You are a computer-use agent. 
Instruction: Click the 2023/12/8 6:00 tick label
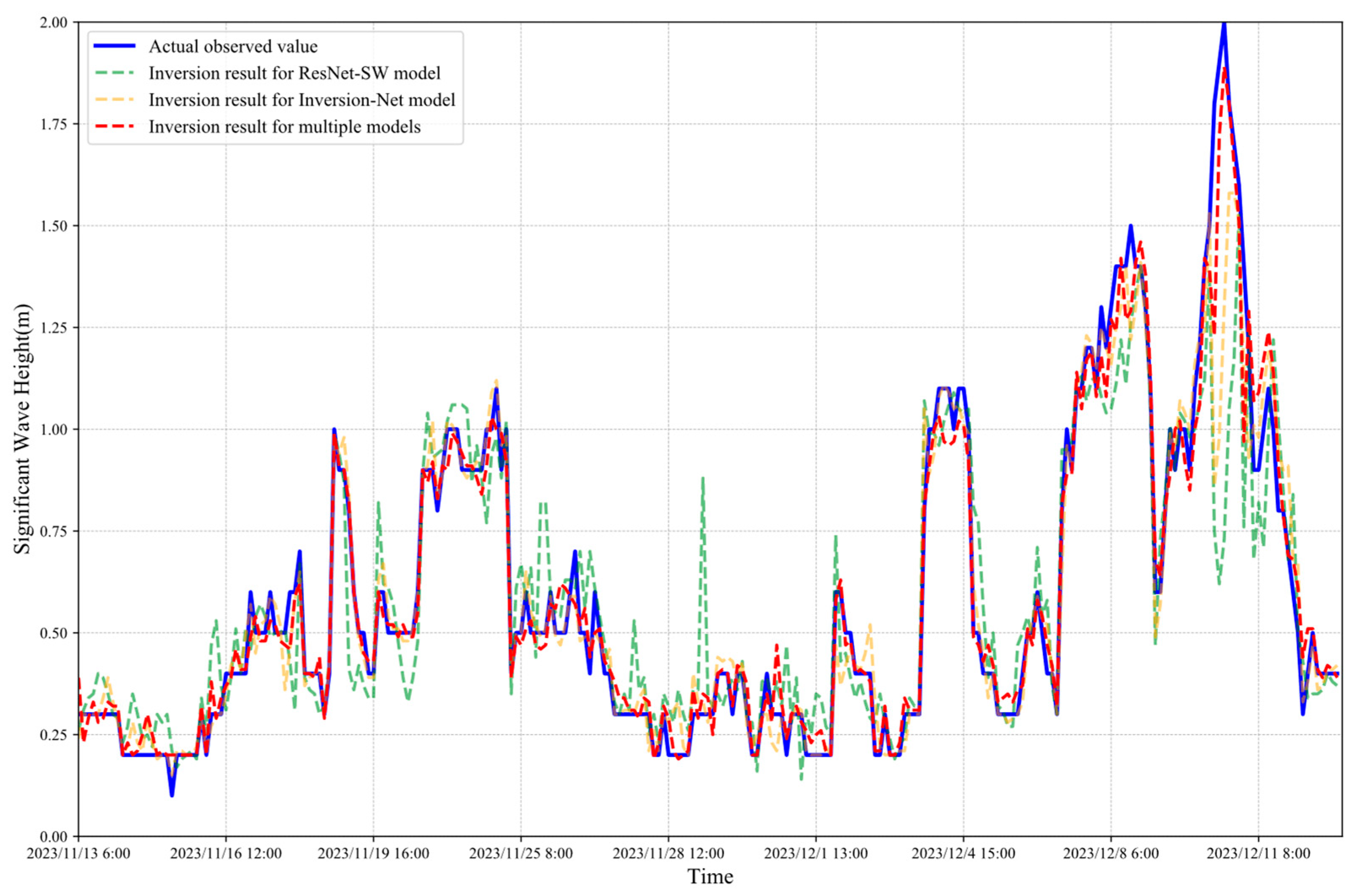point(1111,854)
